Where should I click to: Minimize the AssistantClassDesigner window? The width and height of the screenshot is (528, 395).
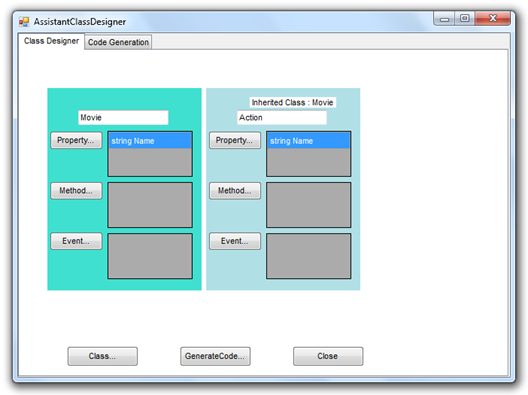(x=444, y=19)
